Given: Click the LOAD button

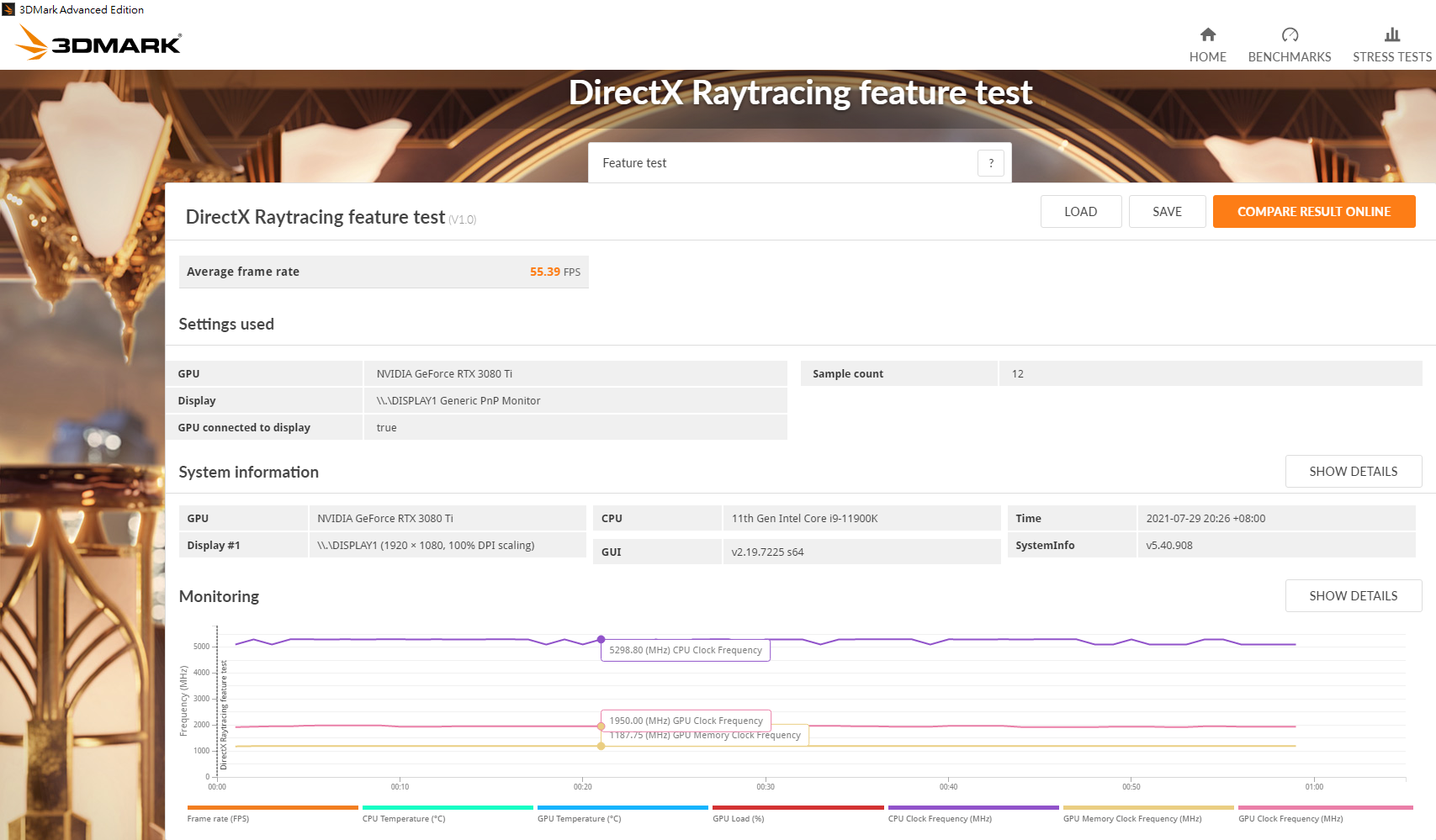Looking at the screenshot, I should 1081,212.
